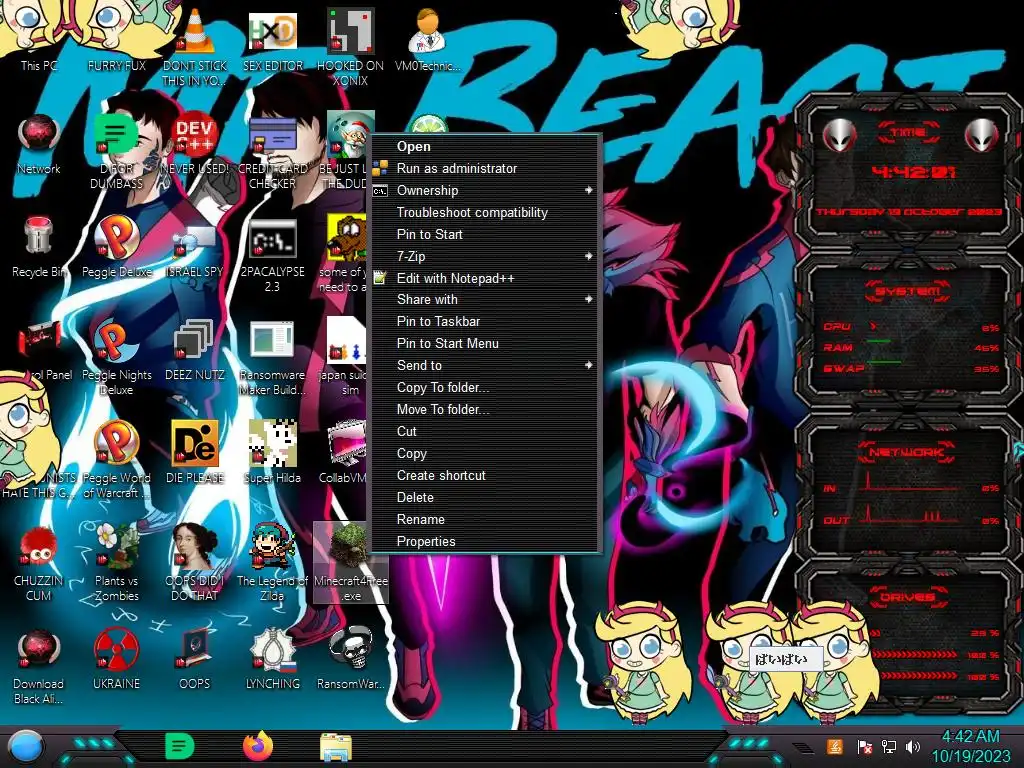Select the HOOKED ON XONIX icon
The image size is (1024, 768).
click(x=350, y=47)
